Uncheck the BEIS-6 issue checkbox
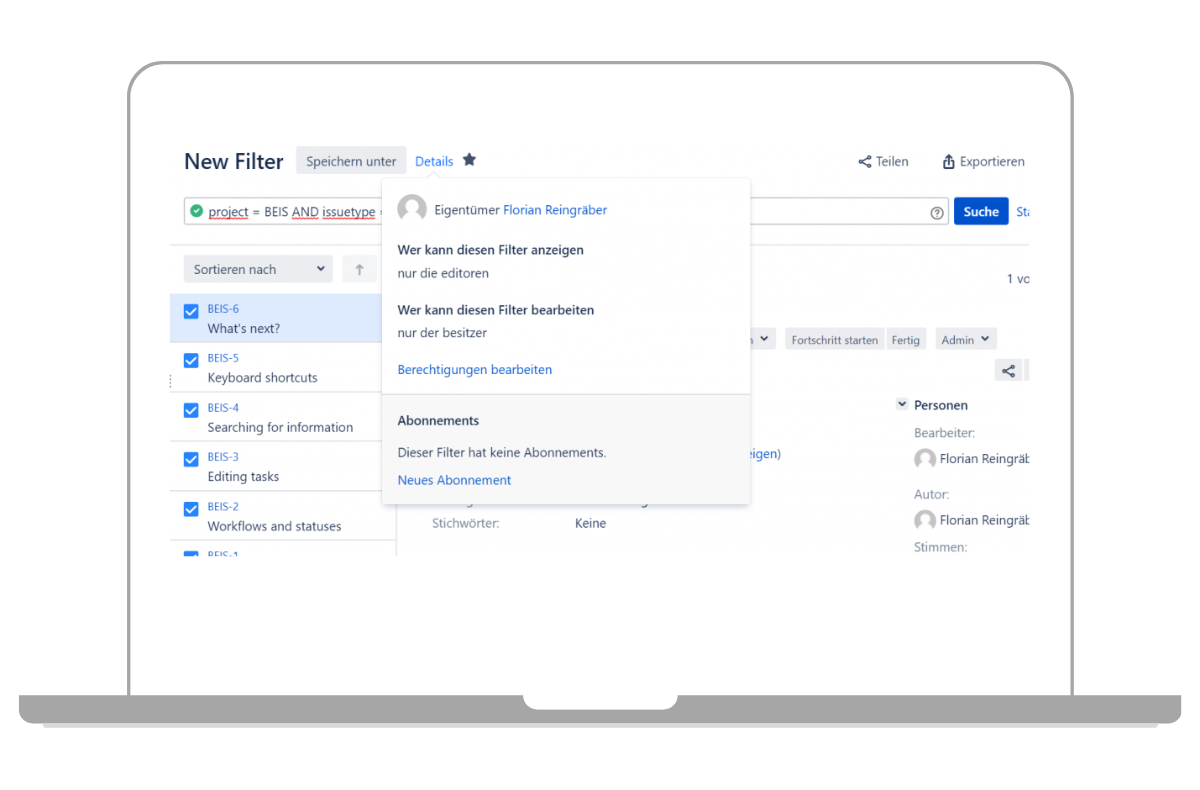Screen dimensions: 1200x790 190,310
